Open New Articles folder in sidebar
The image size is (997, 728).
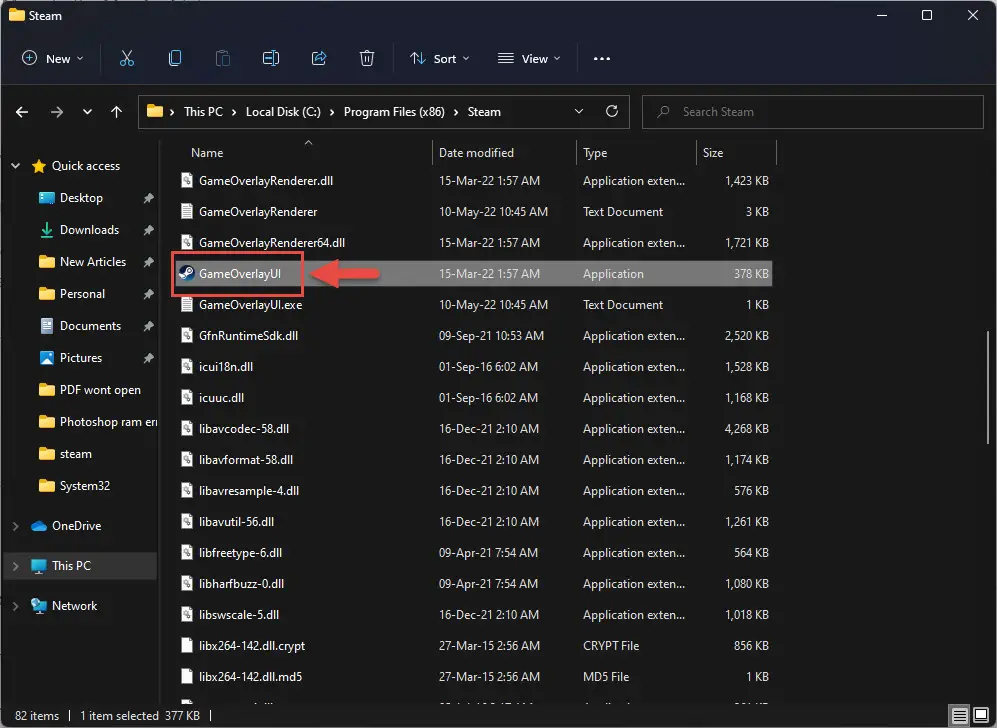point(93,261)
